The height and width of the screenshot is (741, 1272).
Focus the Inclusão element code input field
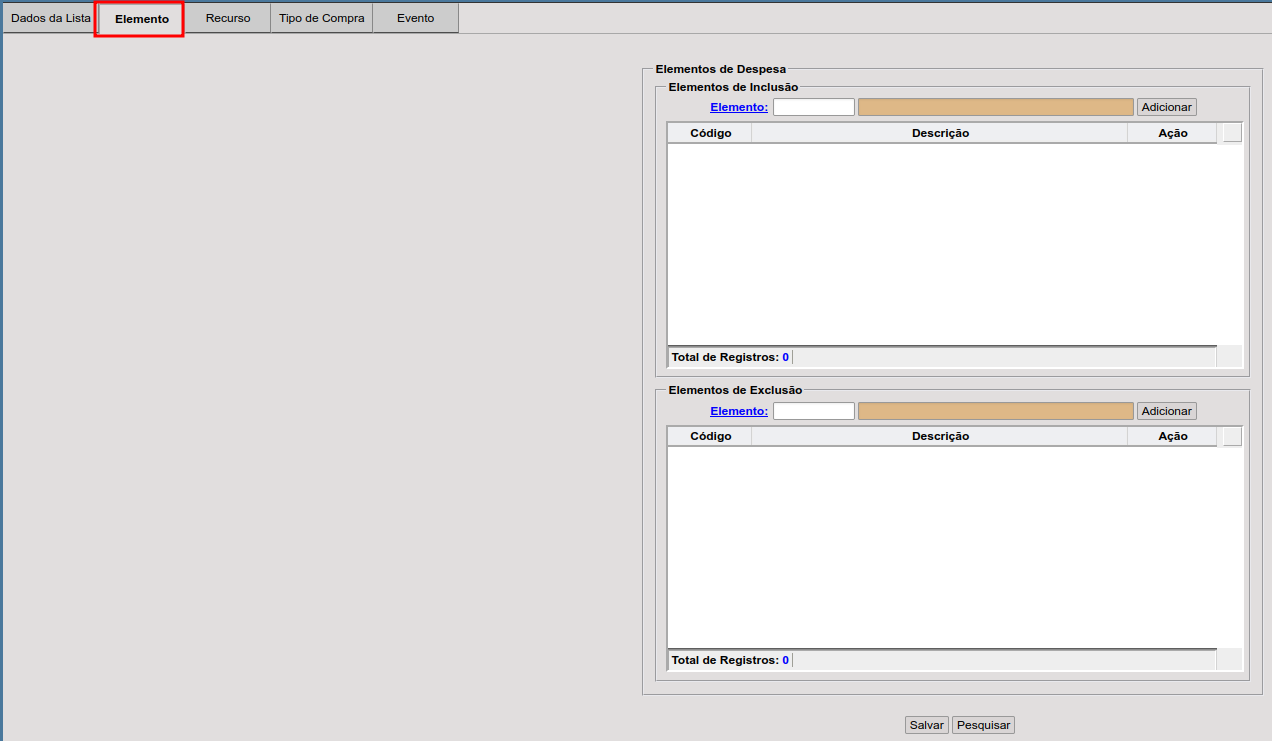pos(814,107)
